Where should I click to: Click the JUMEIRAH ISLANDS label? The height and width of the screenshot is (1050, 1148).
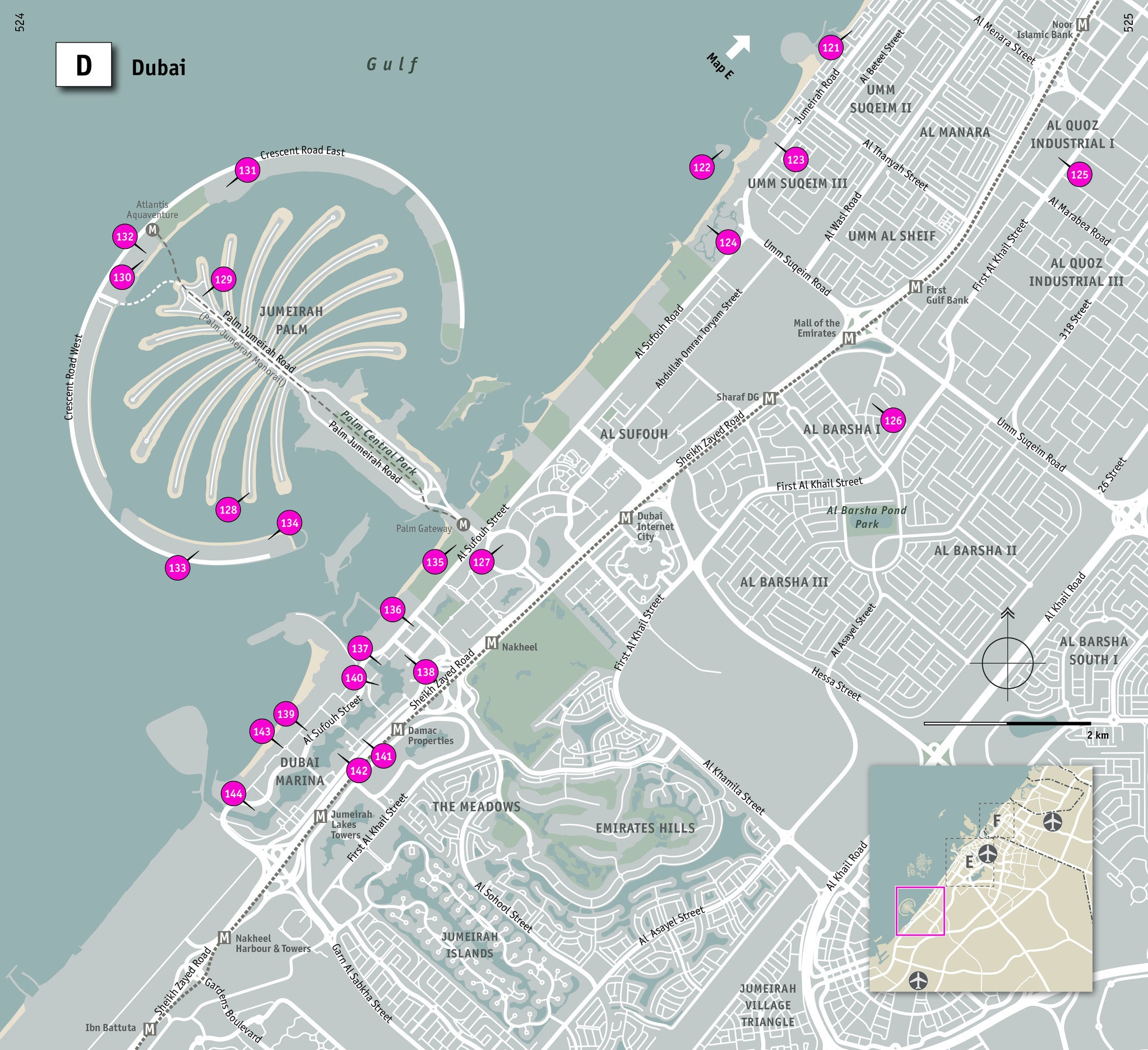tap(470, 945)
